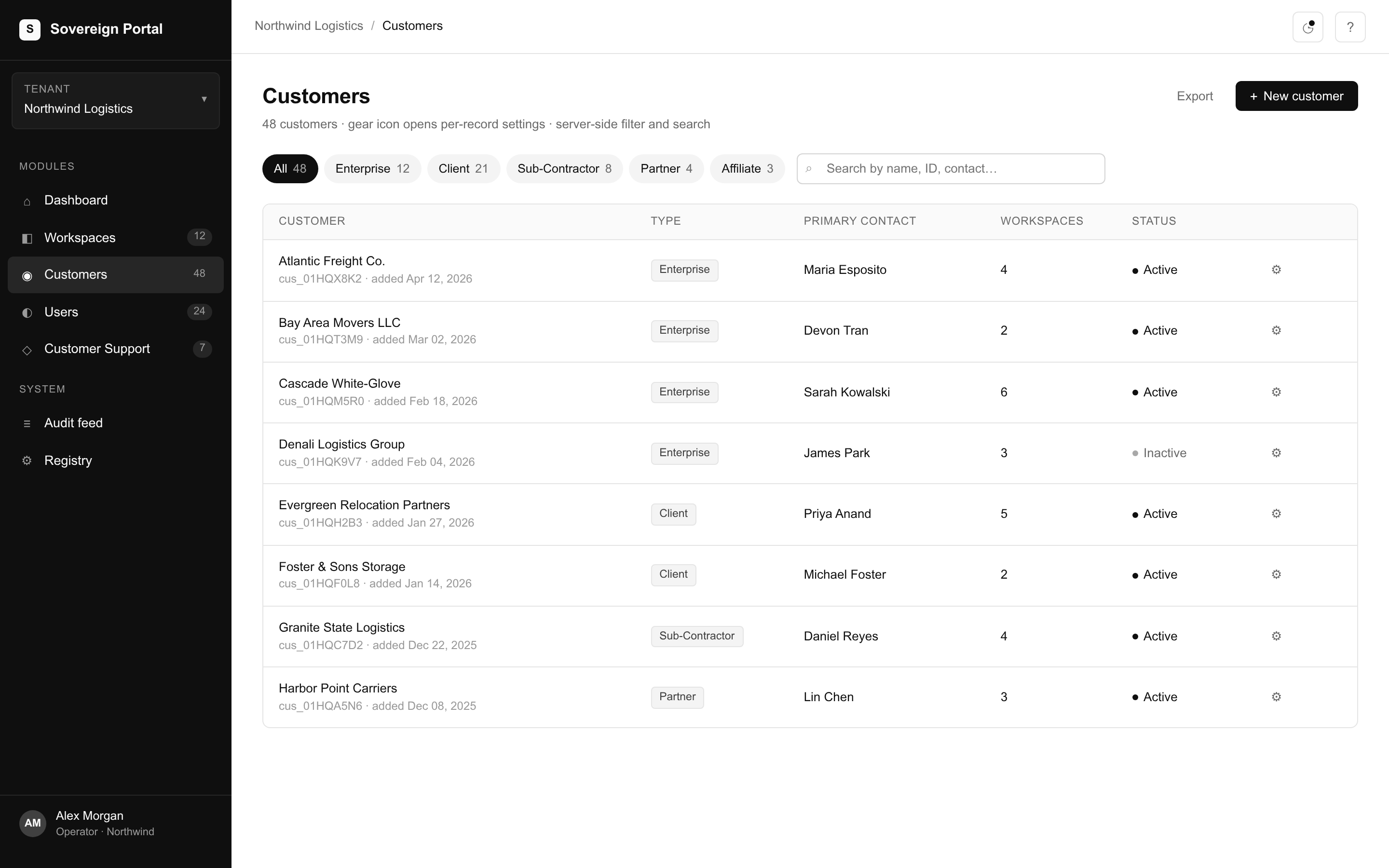
Task: Click Denali Logistics Group name
Action: [341, 444]
